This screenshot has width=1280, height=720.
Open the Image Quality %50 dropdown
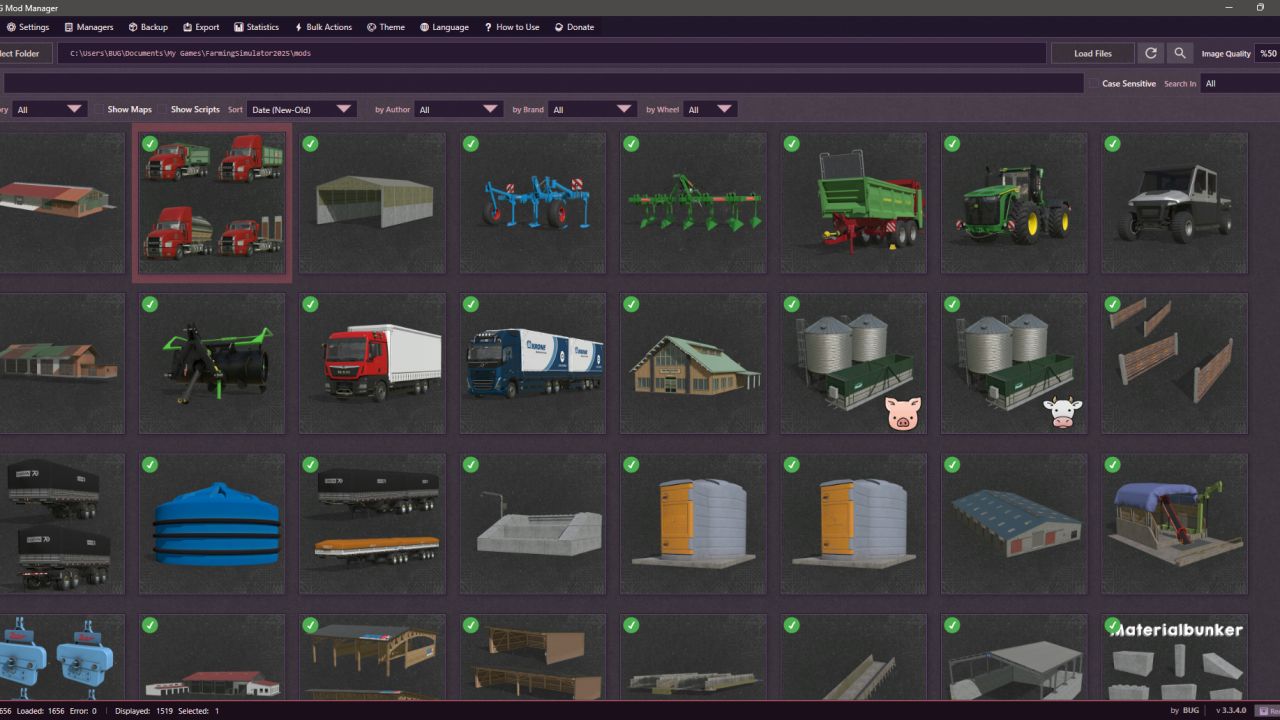coord(1267,53)
